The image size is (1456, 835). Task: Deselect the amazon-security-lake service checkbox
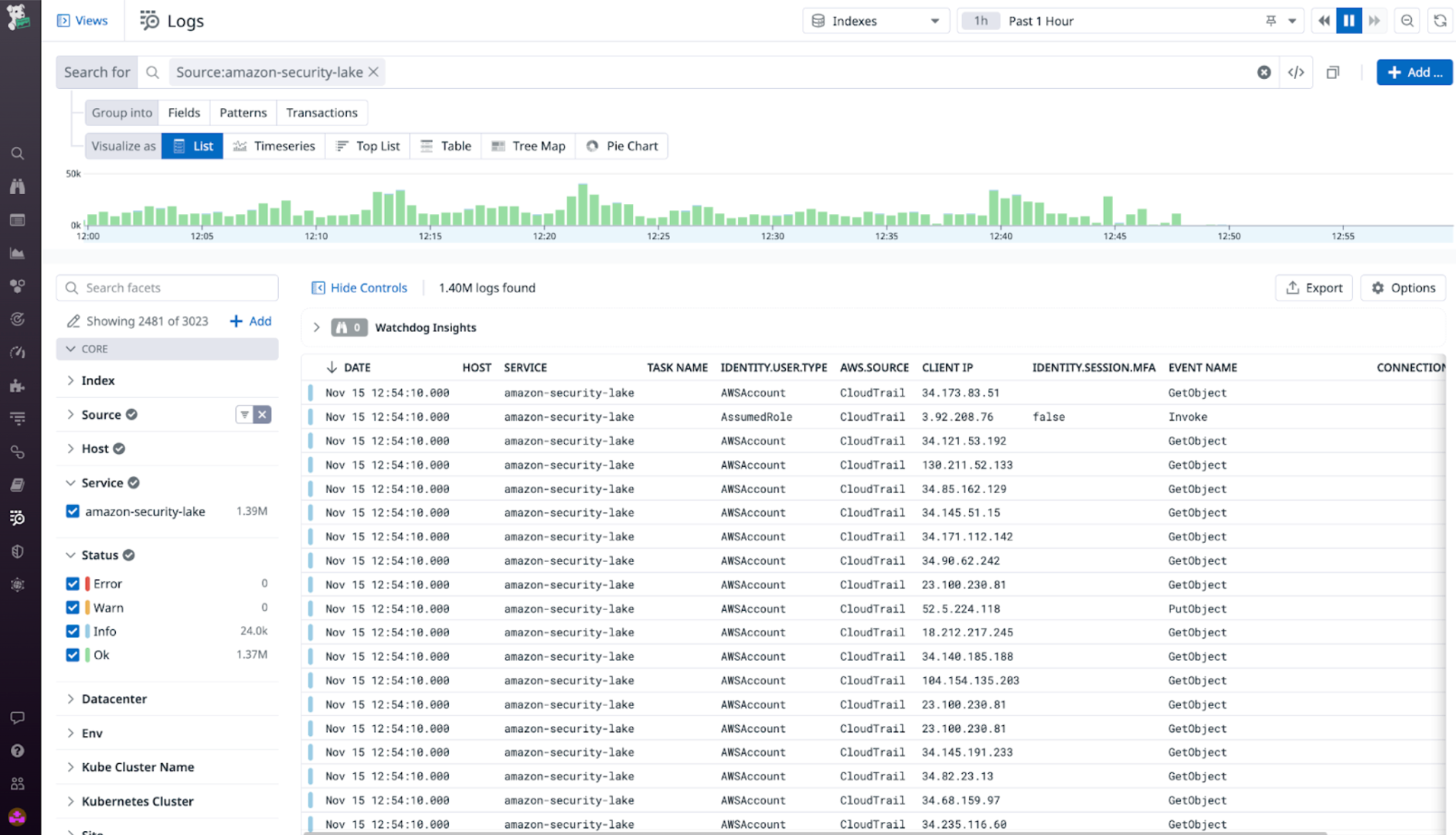[72, 511]
